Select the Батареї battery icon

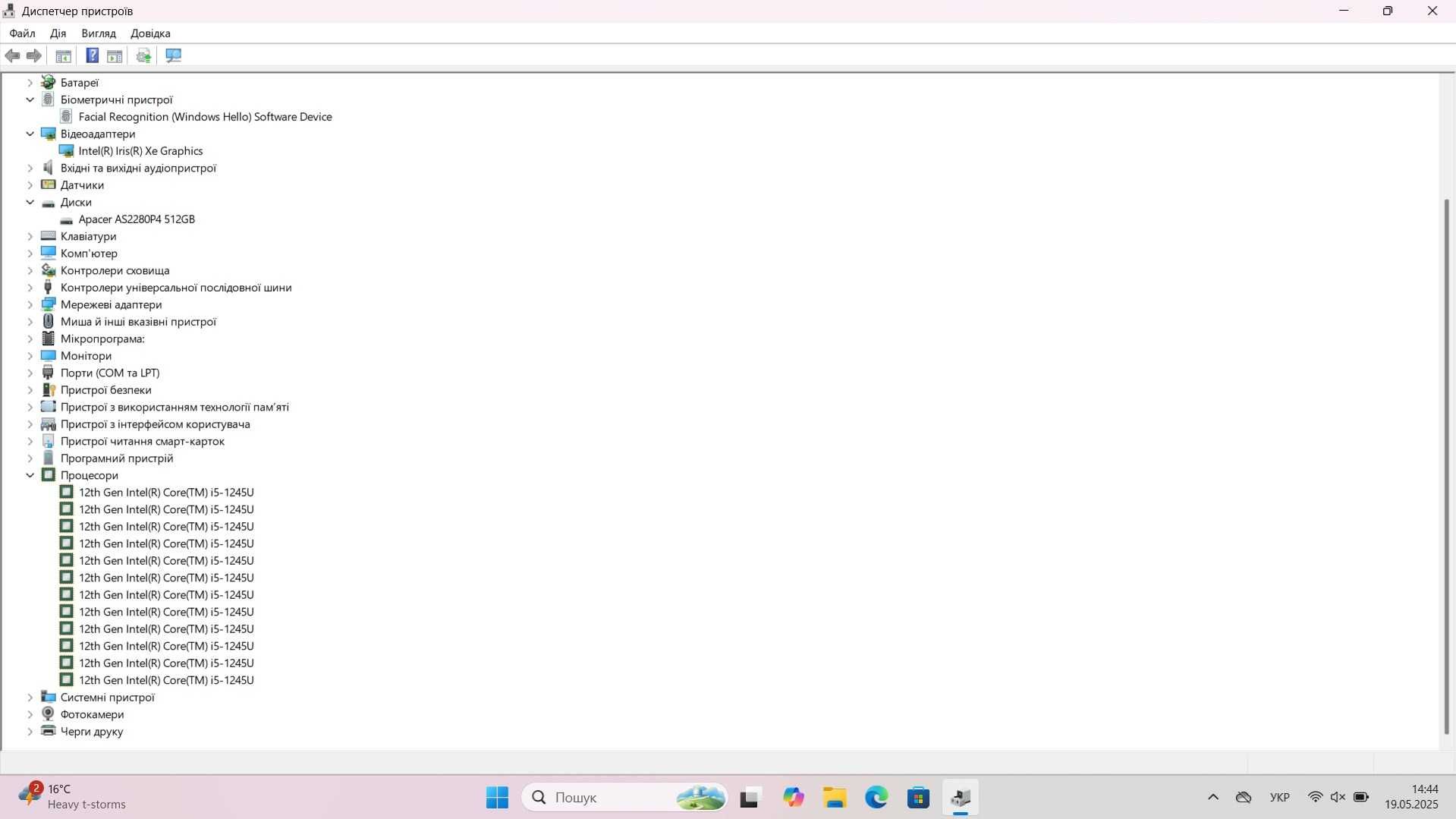click(x=49, y=82)
